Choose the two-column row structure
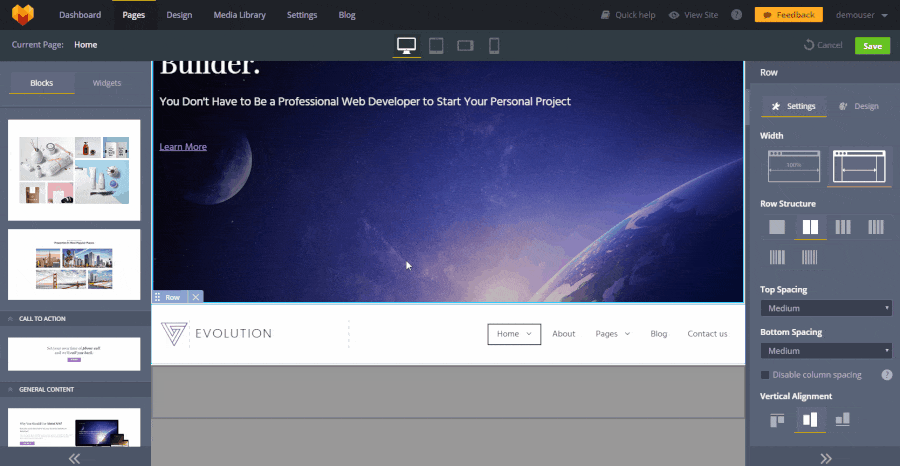The width and height of the screenshot is (900, 466). pyautogui.click(x=810, y=227)
